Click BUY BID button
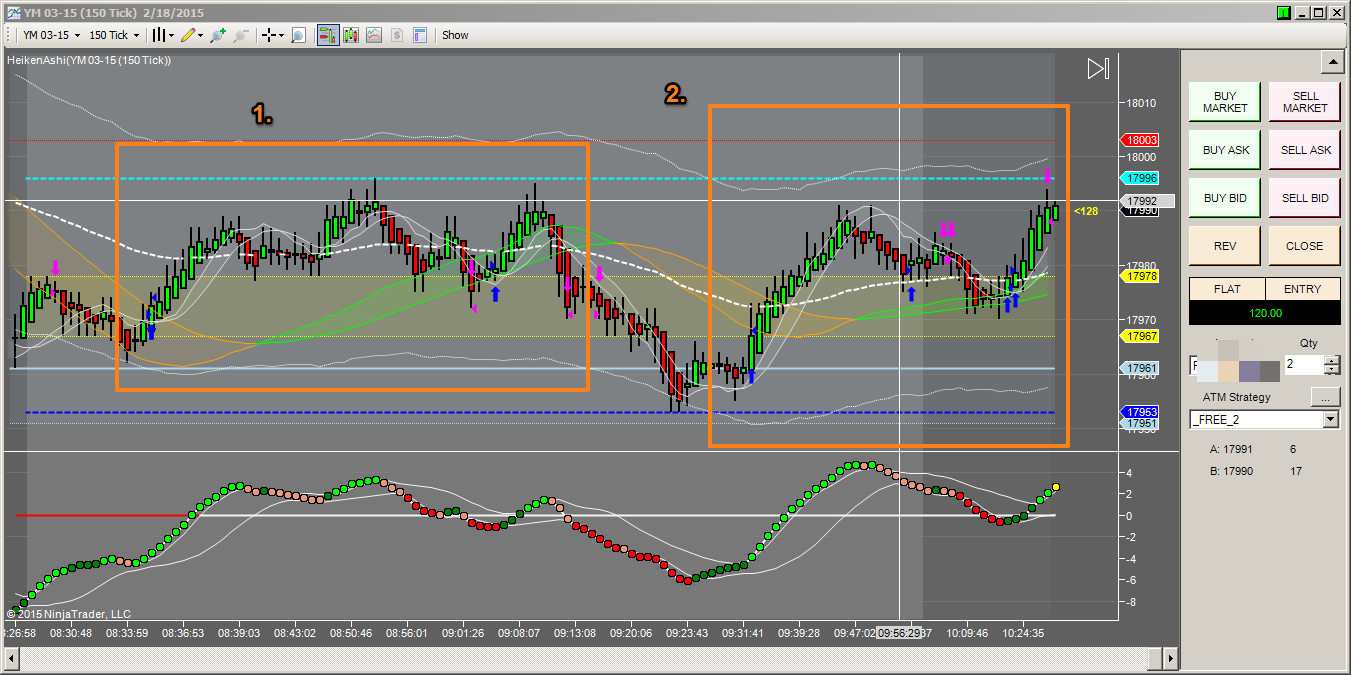Screen dimensions: 1351x675 1225,198
